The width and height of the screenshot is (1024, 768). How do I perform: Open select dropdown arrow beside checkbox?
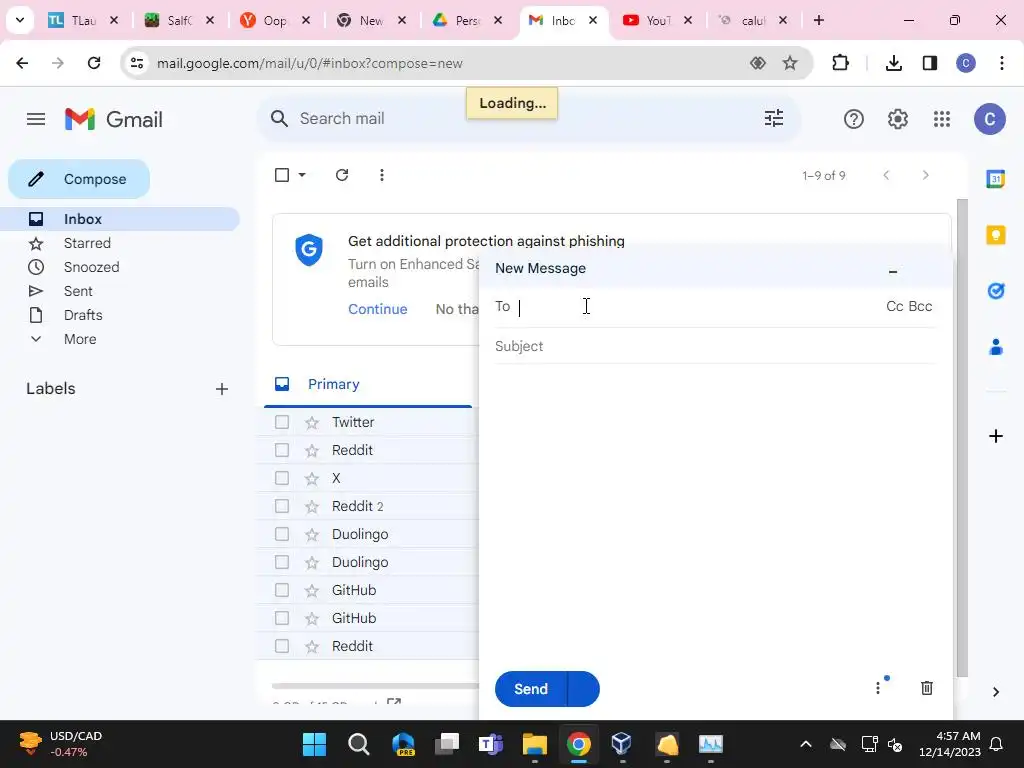coord(302,175)
